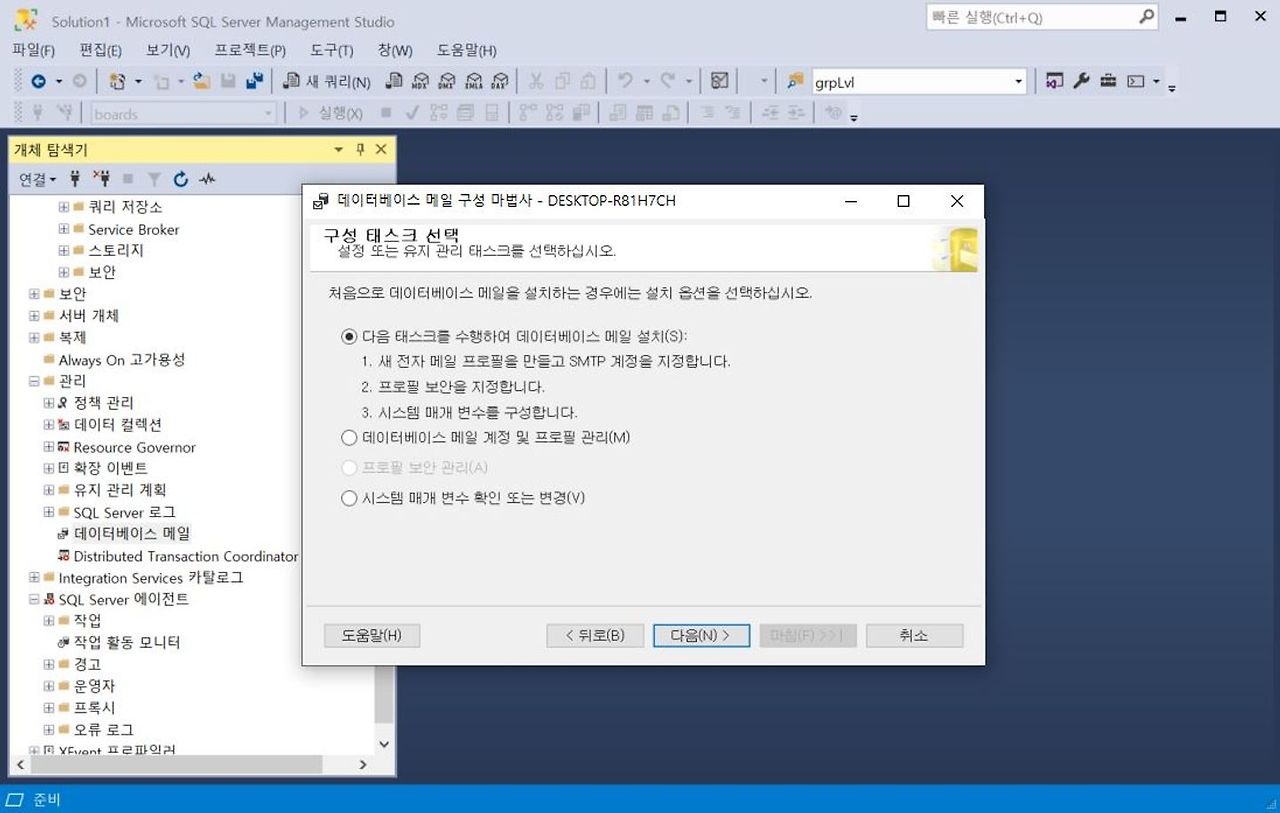Click Connect Object Explorer plug icon
The image size is (1280, 813).
point(75,179)
